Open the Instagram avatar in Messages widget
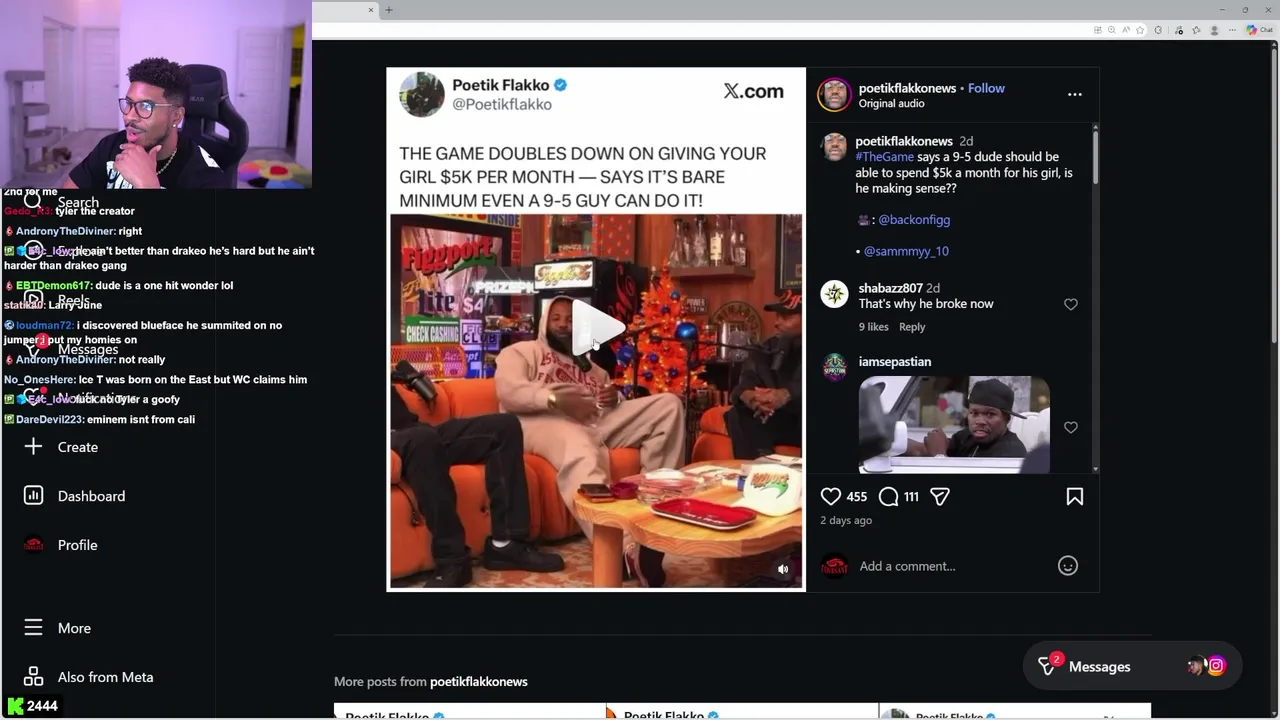This screenshot has height=720, width=1280. click(1216, 666)
